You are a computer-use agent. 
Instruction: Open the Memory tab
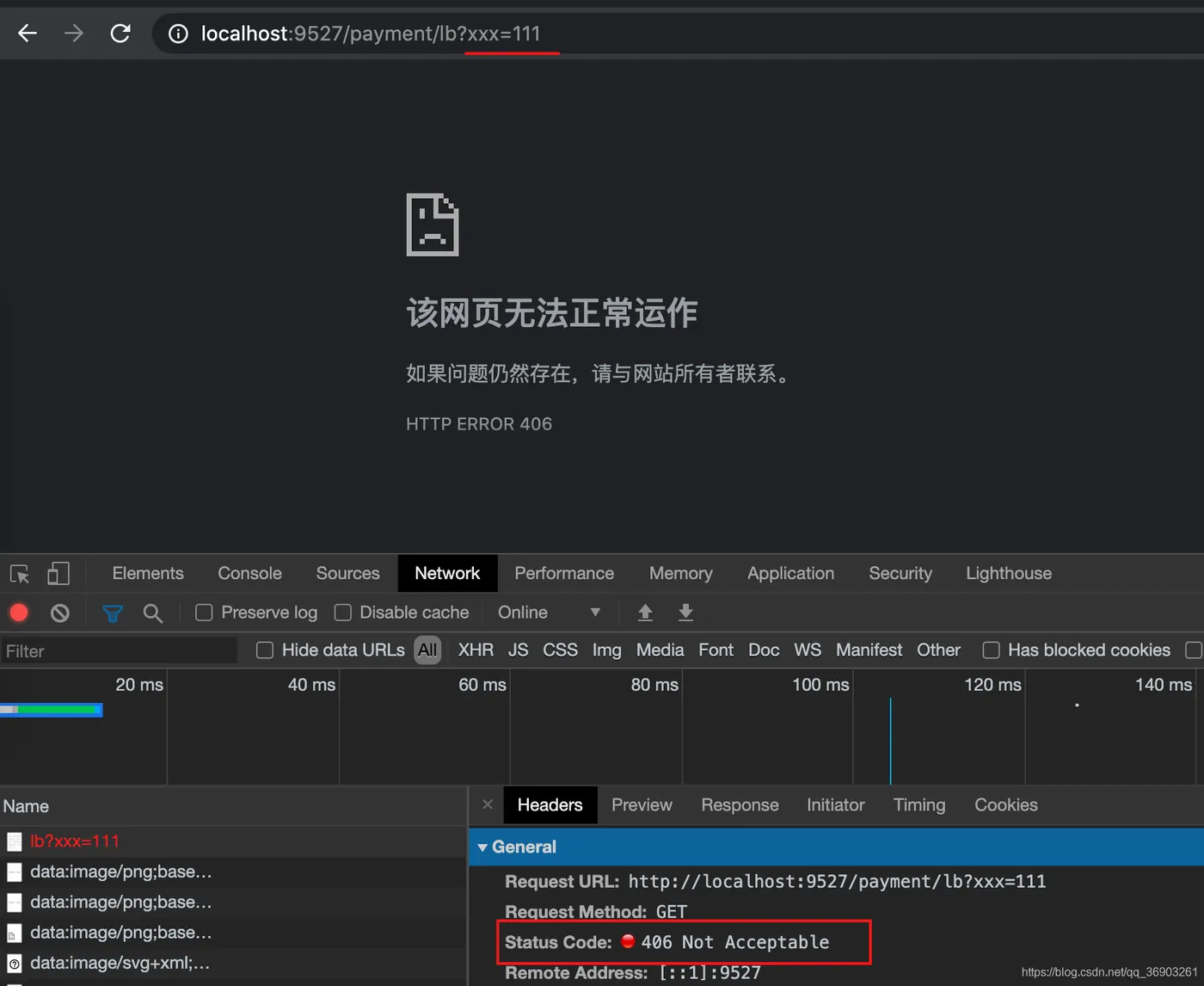tap(680, 574)
